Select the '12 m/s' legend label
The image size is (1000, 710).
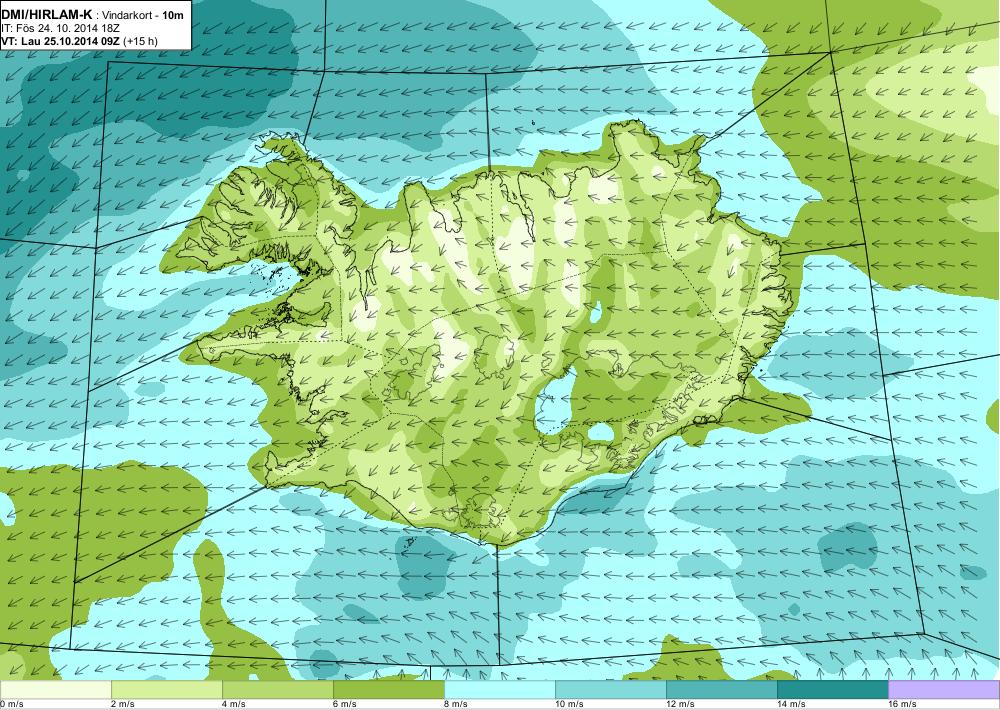(x=680, y=704)
